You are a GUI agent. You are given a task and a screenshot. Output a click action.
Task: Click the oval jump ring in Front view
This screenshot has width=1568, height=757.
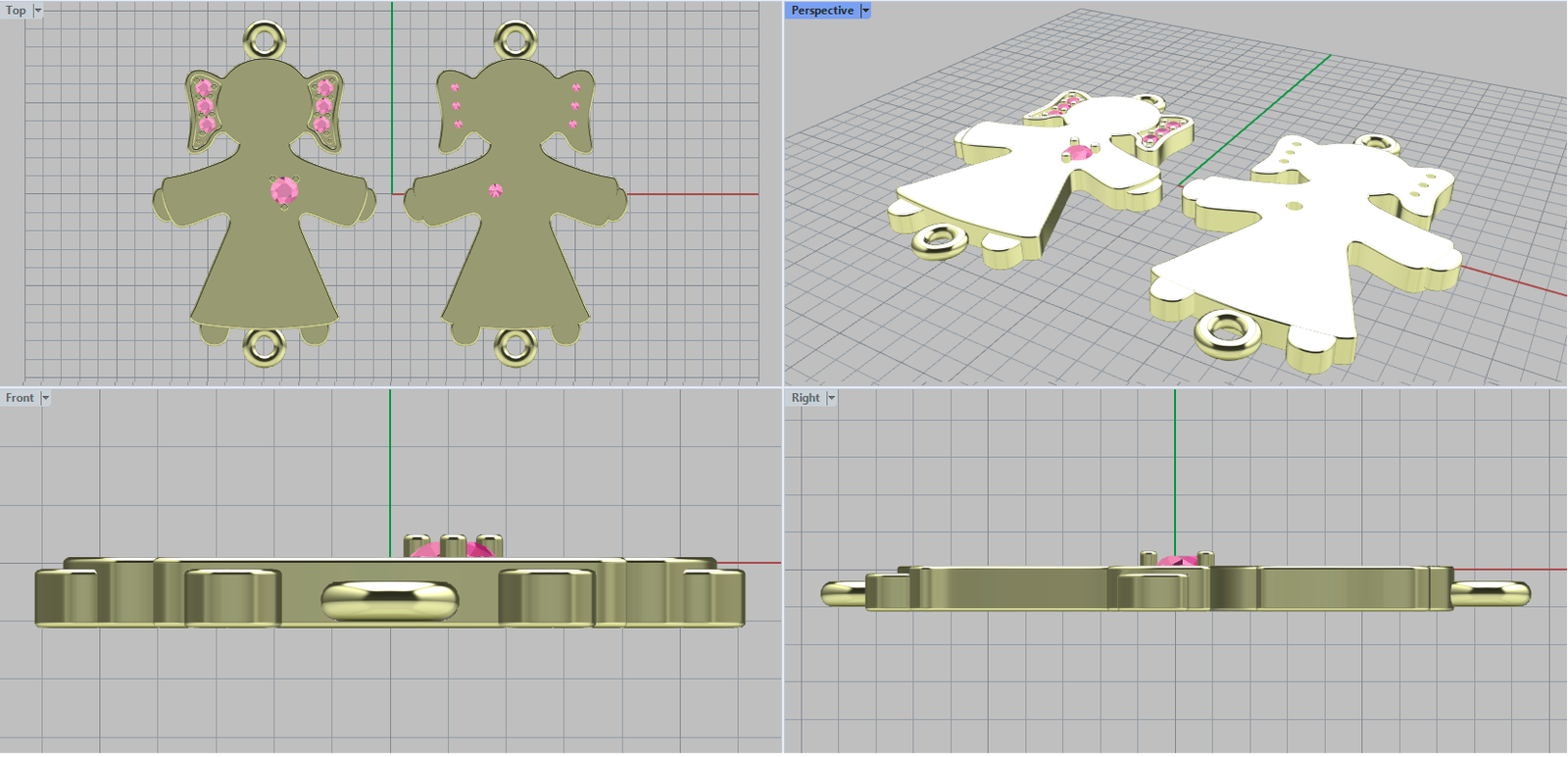pos(389,600)
